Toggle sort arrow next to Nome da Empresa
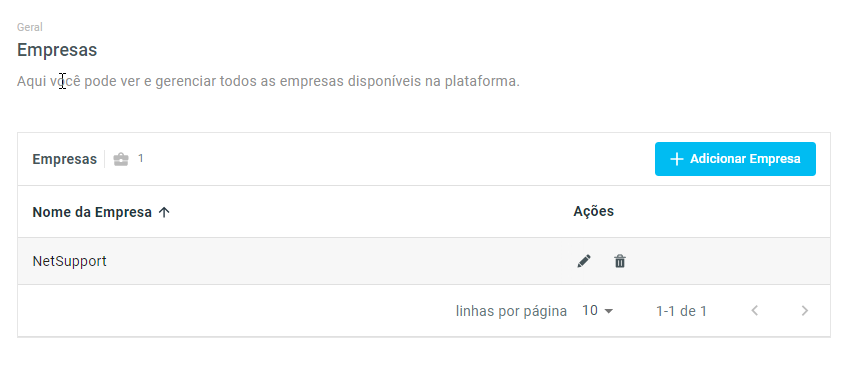 point(164,212)
